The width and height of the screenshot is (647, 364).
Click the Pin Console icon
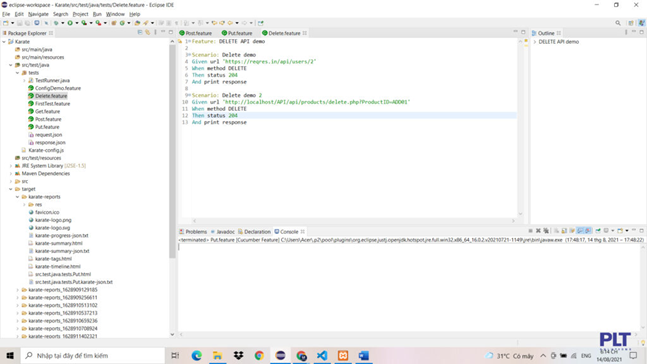pyautogui.click(x=598, y=231)
